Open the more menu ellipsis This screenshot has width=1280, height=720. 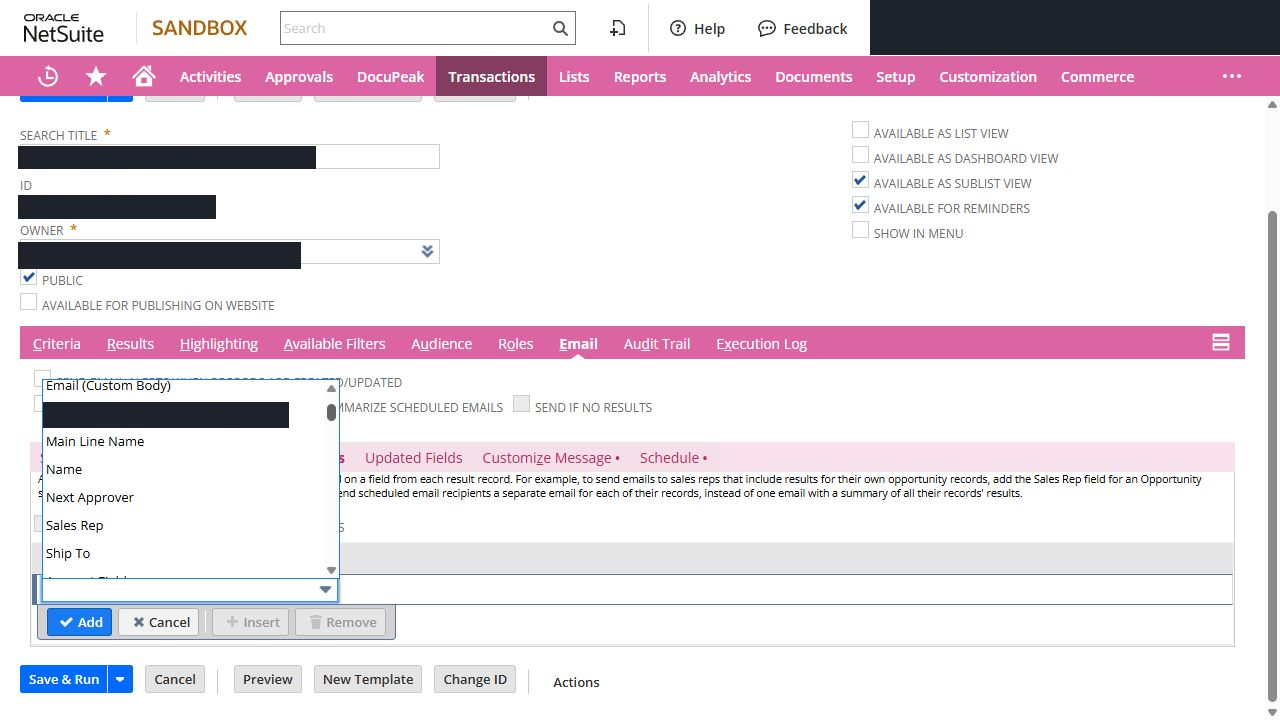coord(1232,76)
